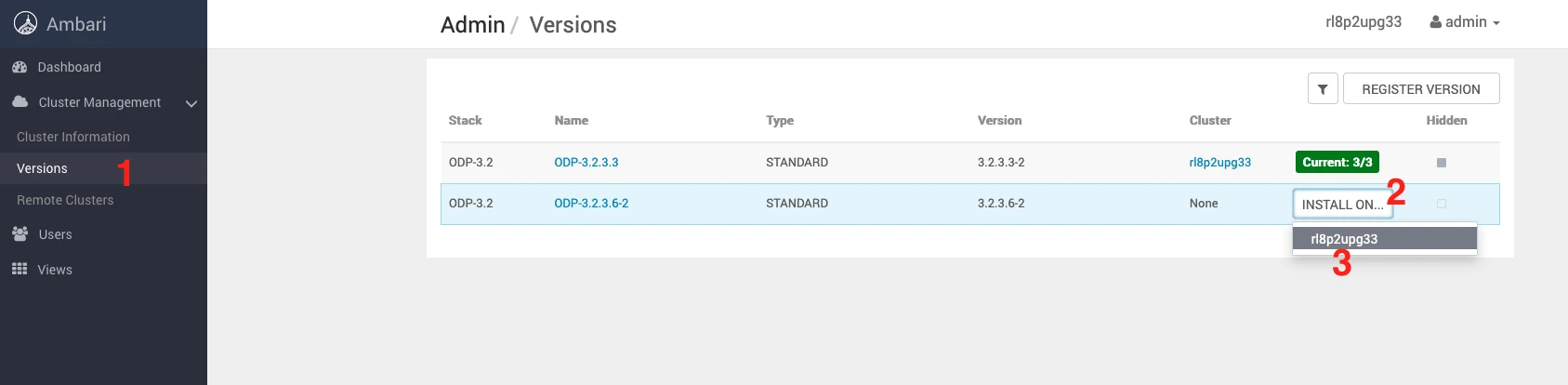
Task: Toggle Hidden checkbox for ODP-3.2.3.6-2 row
Action: coord(1442,204)
